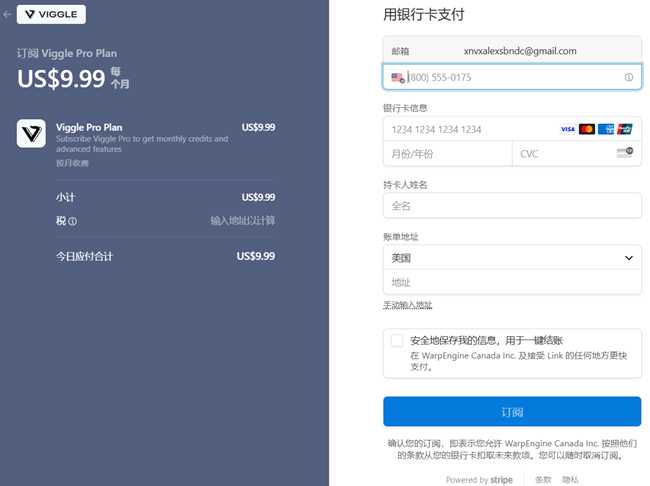This screenshot has width=650, height=486.
Task: Expand the 美国 country dropdown
Action: pos(511,257)
